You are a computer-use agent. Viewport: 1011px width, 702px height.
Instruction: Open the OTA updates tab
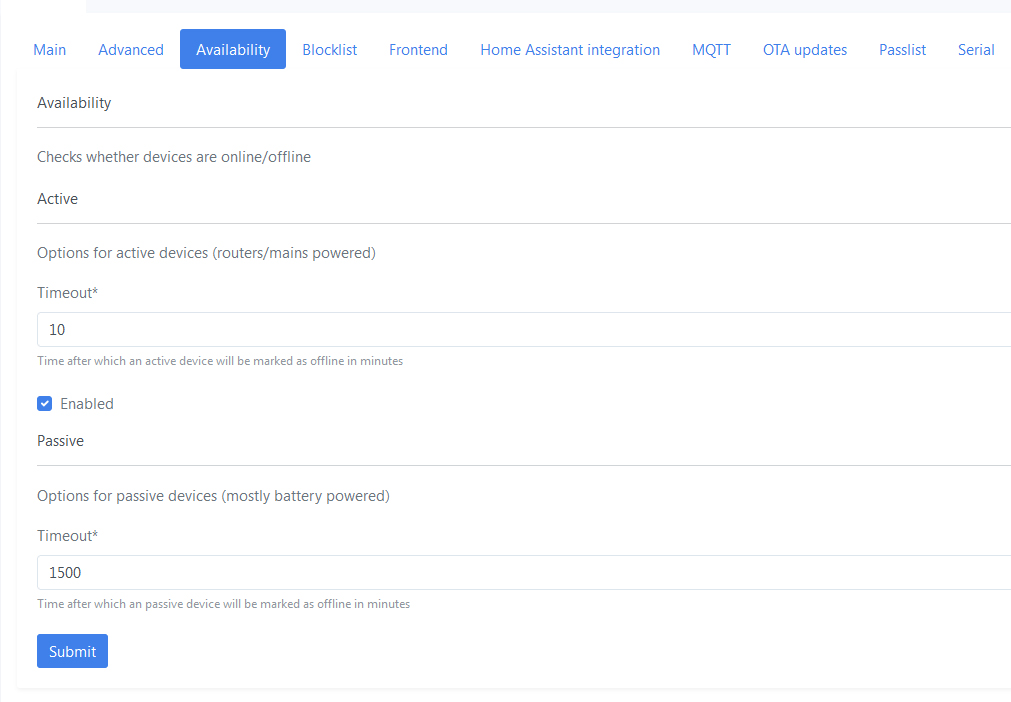[x=805, y=50]
